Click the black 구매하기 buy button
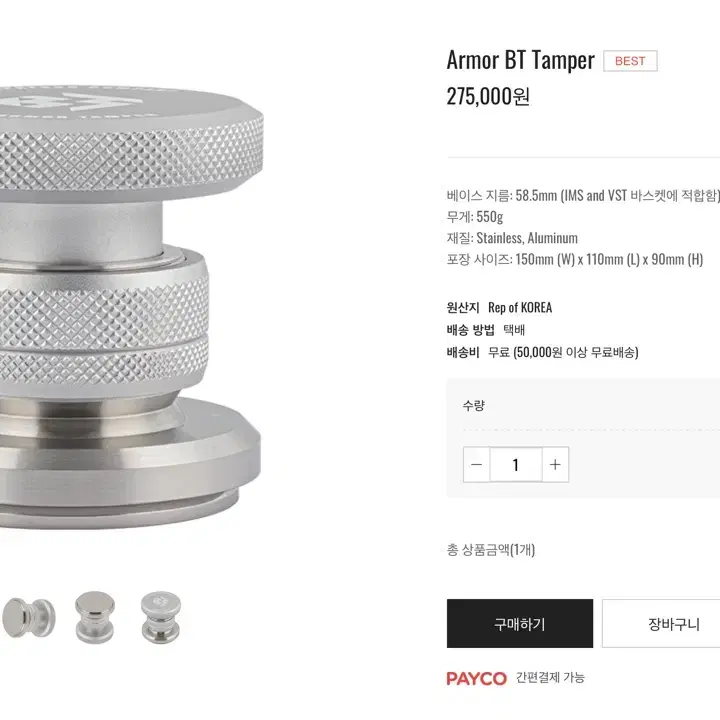The height and width of the screenshot is (720, 720). click(x=520, y=623)
